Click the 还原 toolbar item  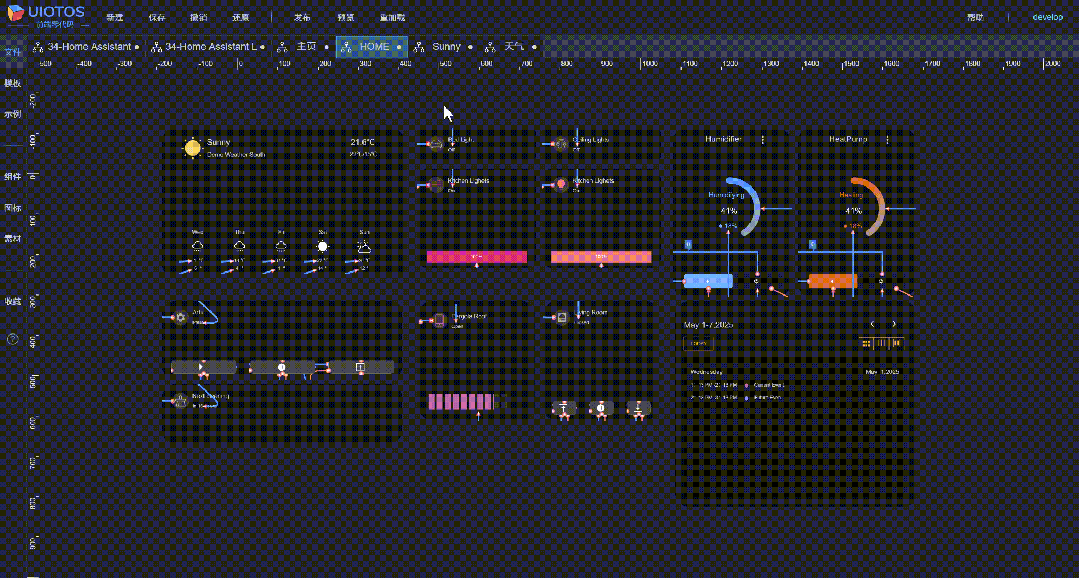click(240, 17)
